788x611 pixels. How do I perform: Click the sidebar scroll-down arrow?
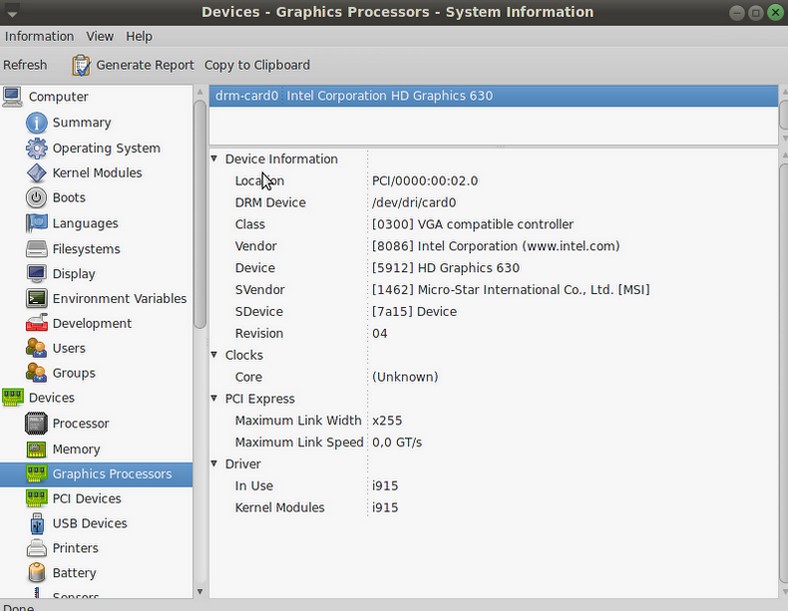[x=200, y=591]
